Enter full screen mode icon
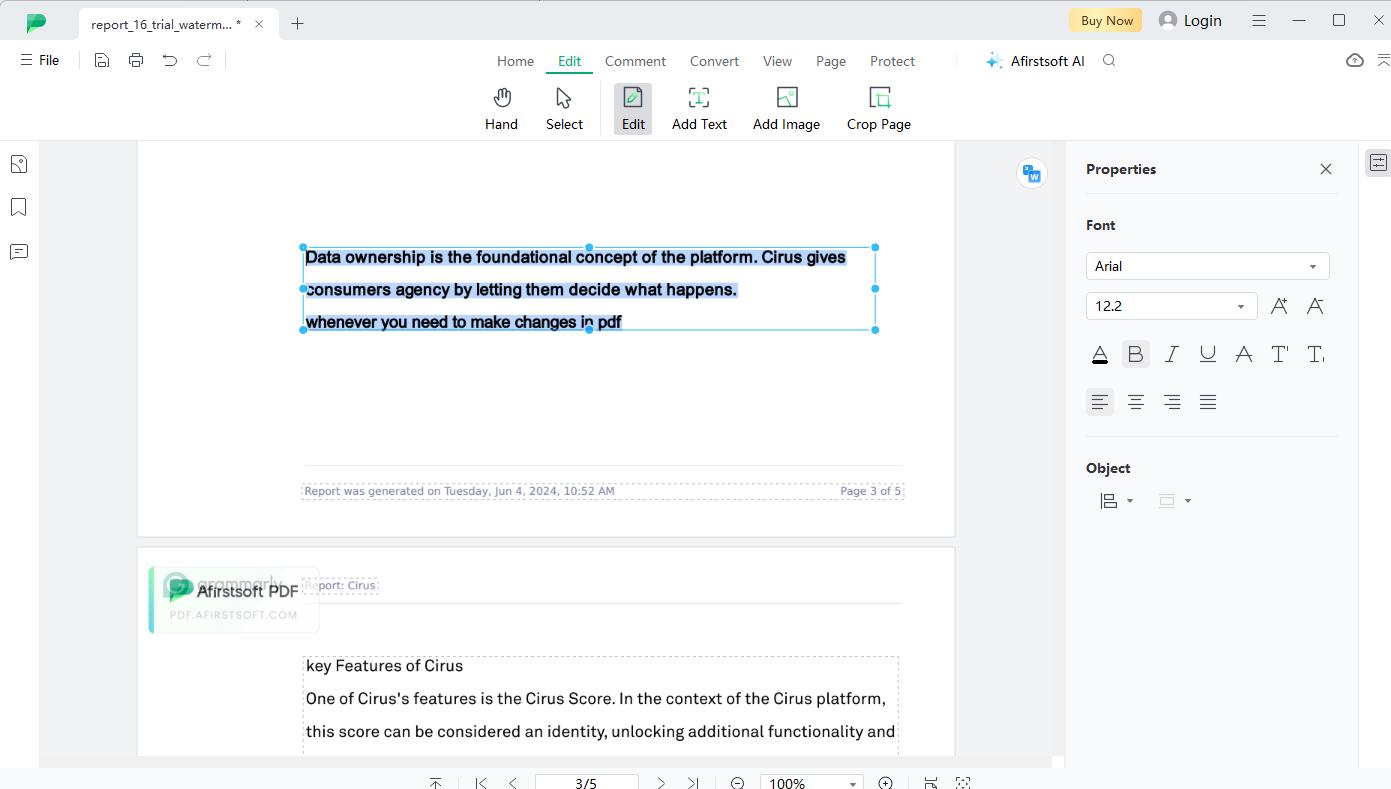Screen dimensions: 1391x789 coord(963,783)
